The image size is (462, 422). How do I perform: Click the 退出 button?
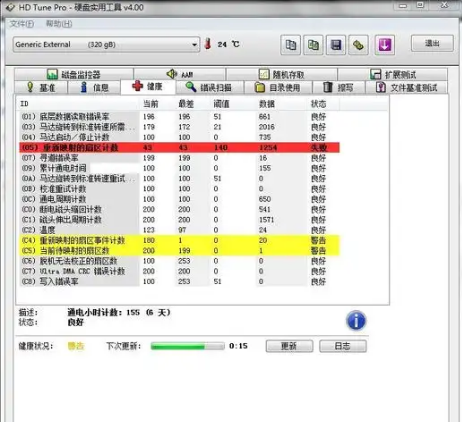[x=432, y=43]
